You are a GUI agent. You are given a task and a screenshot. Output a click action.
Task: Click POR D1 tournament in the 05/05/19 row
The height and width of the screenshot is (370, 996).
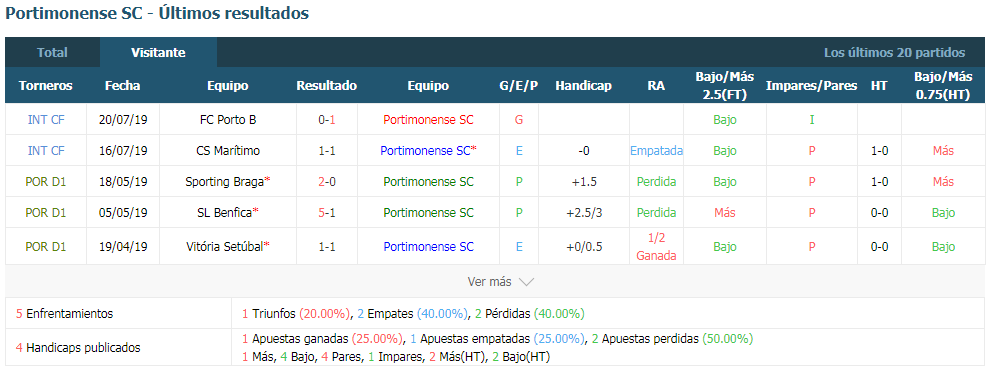click(46, 213)
